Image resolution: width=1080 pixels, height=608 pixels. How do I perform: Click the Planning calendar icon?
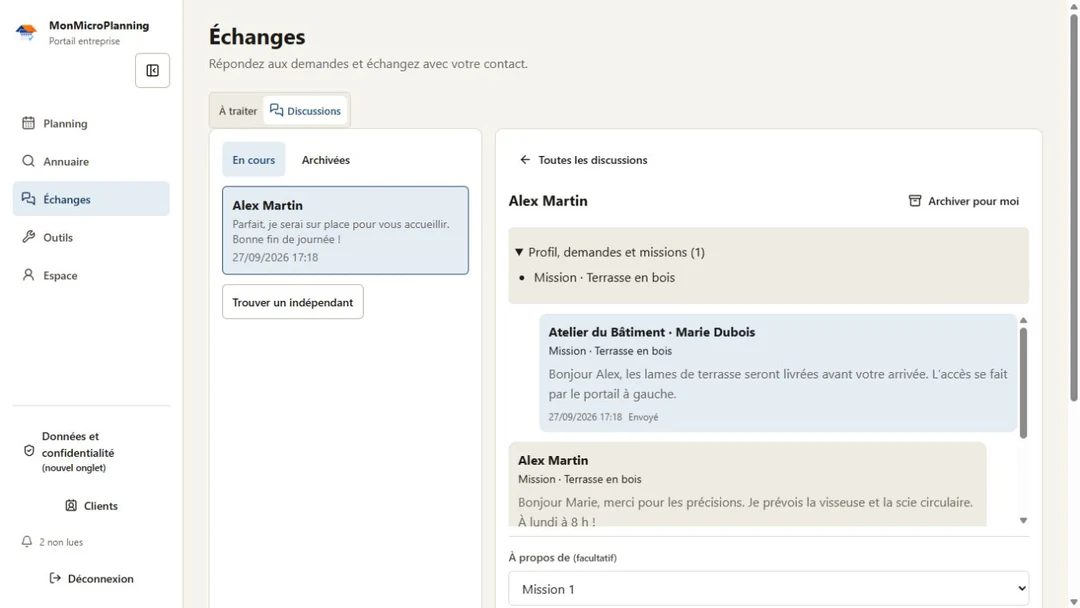coord(28,123)
